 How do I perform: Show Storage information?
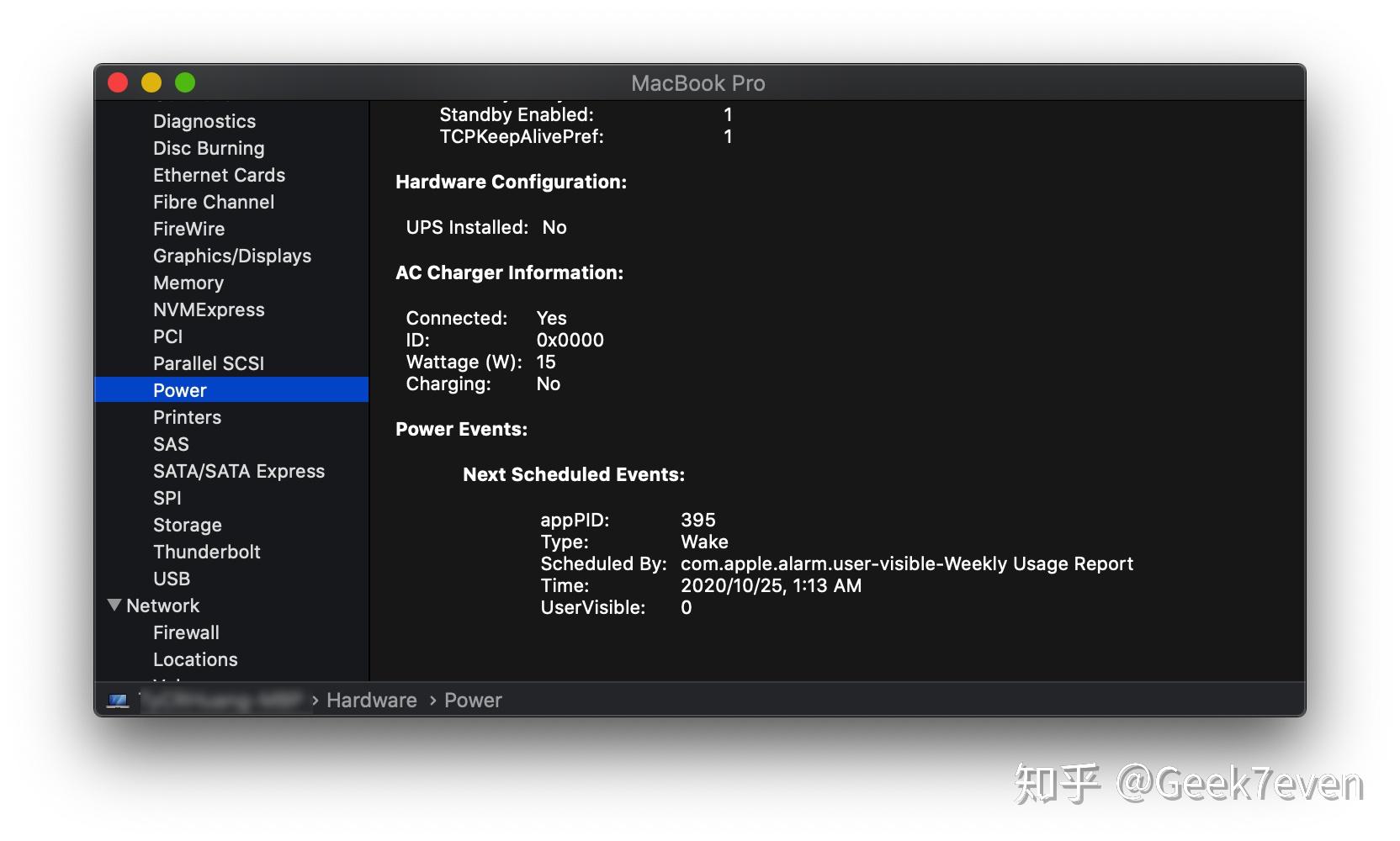click(187, 525)
